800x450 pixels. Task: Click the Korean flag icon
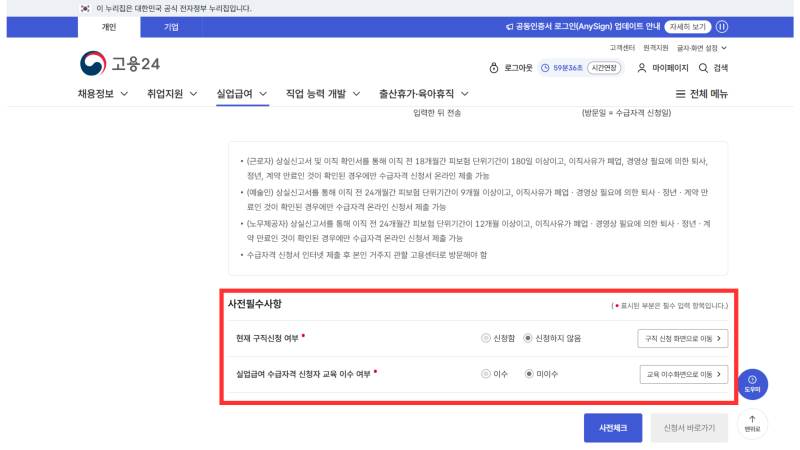85,8
